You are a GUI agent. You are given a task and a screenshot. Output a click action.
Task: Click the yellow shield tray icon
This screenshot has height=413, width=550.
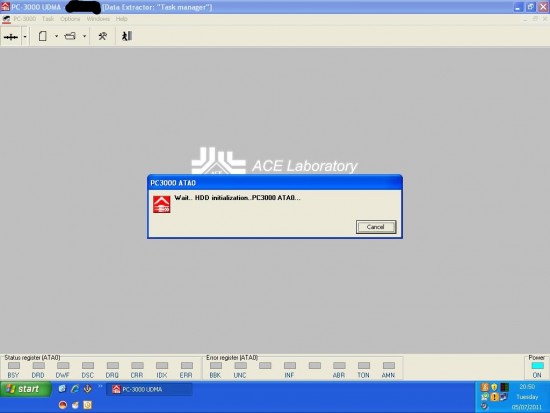tap(494, 387)
